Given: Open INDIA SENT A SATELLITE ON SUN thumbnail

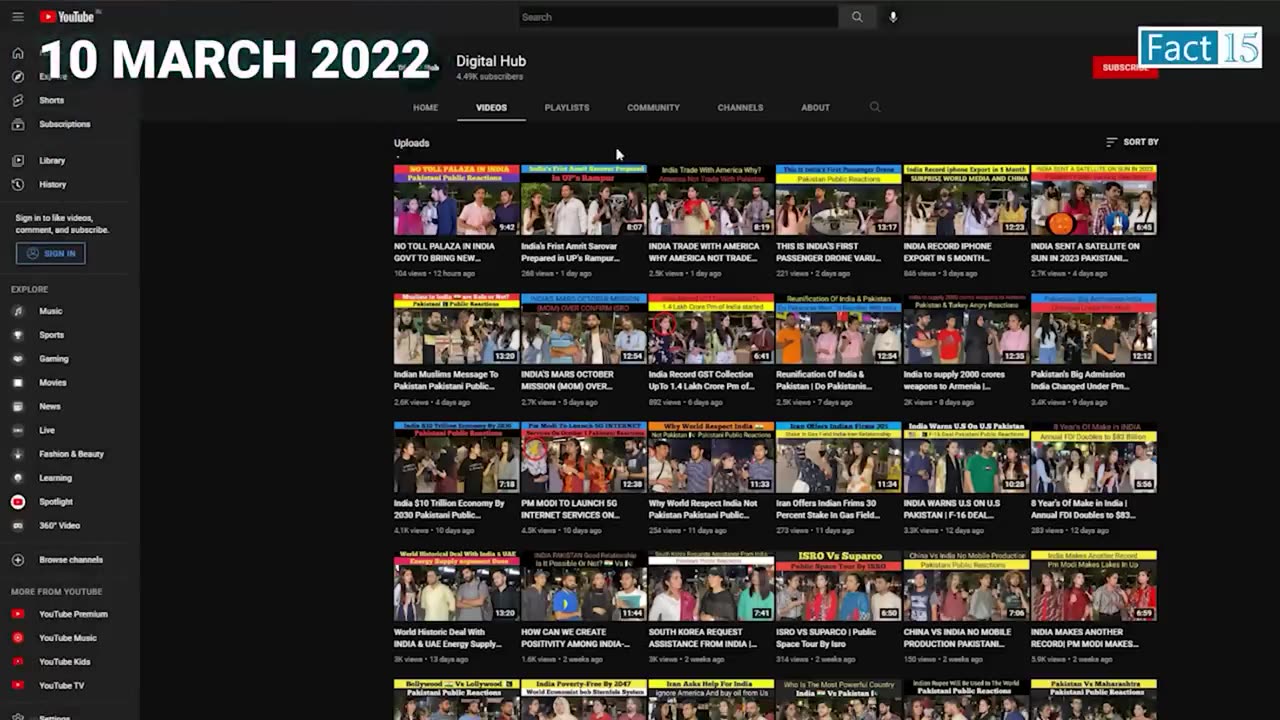Looking at the screenshot, I should tap(1094, 200).
